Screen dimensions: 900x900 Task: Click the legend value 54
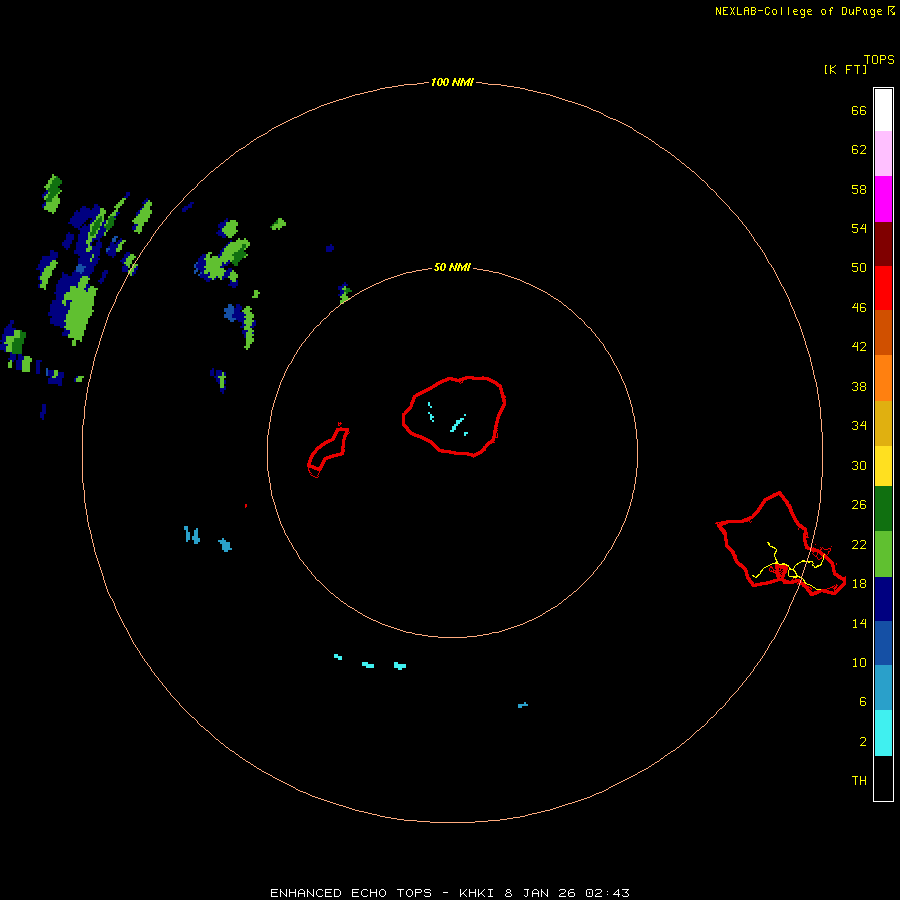click(859, 228)
